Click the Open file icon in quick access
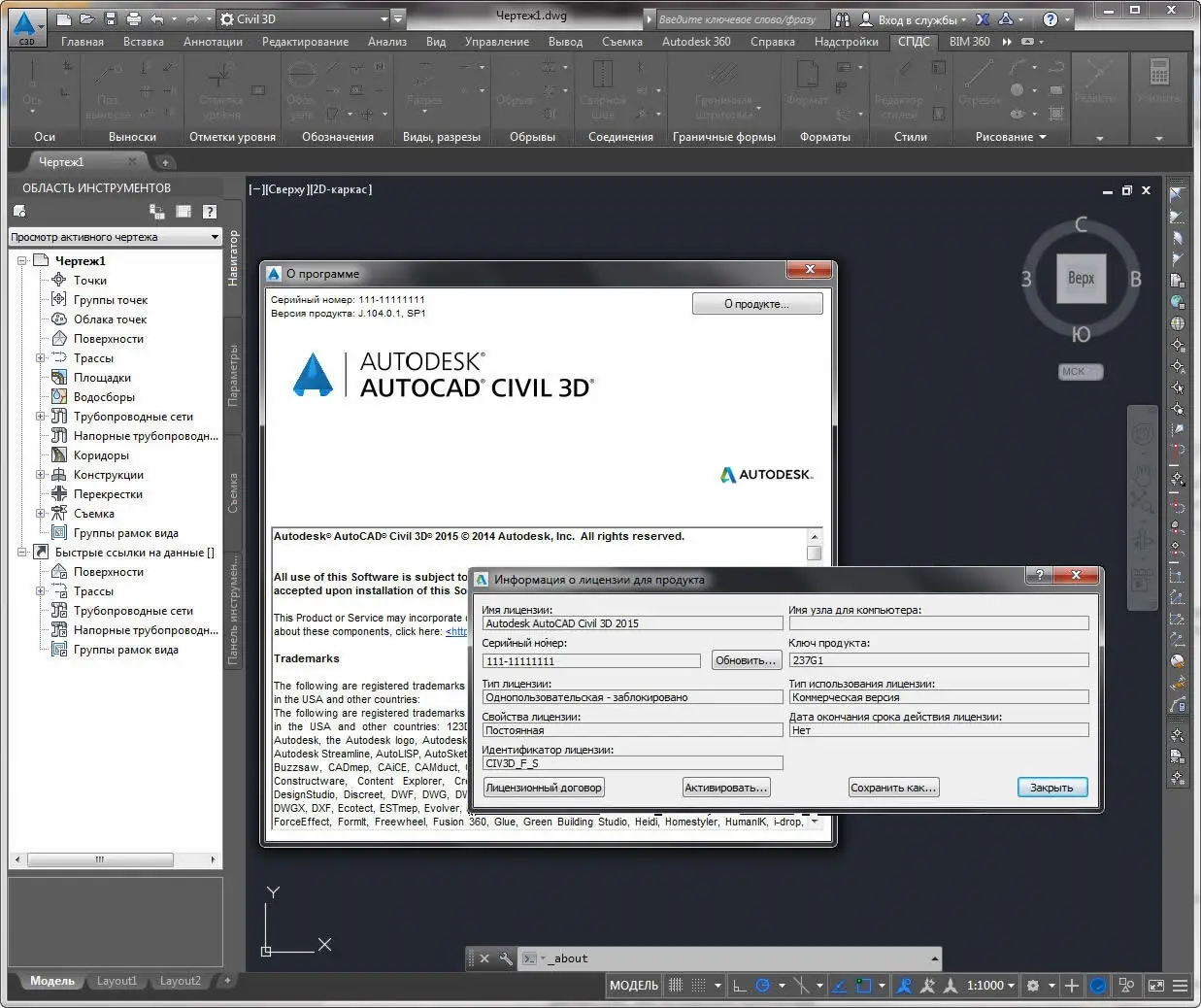 point(87,19)
